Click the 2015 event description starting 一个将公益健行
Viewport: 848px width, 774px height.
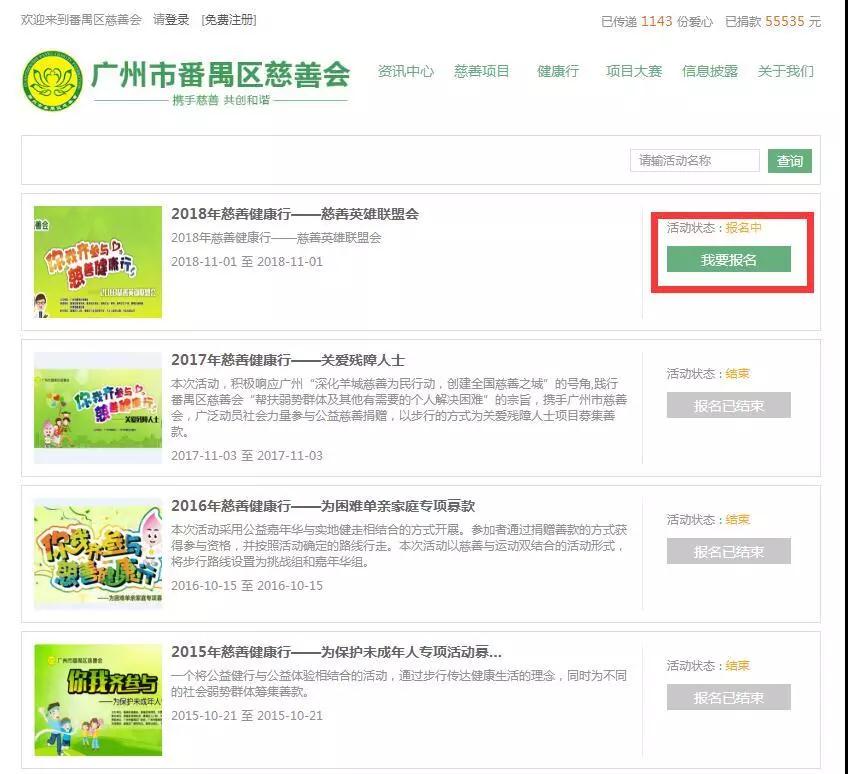click(x=399, y=683)
